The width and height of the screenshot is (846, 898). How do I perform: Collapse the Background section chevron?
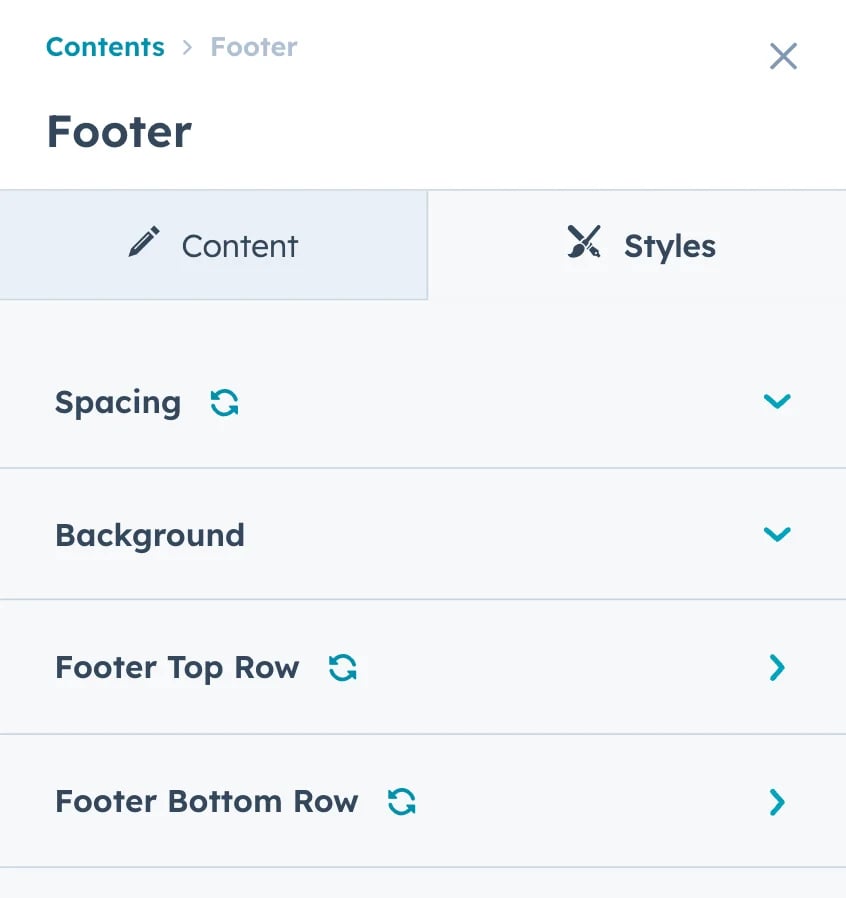[x=777, y=534]
